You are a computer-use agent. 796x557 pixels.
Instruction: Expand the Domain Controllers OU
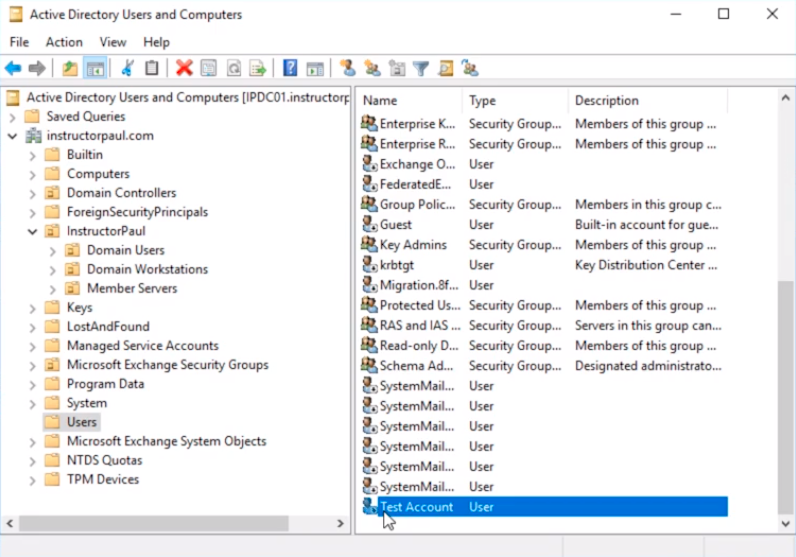[32, 193]
